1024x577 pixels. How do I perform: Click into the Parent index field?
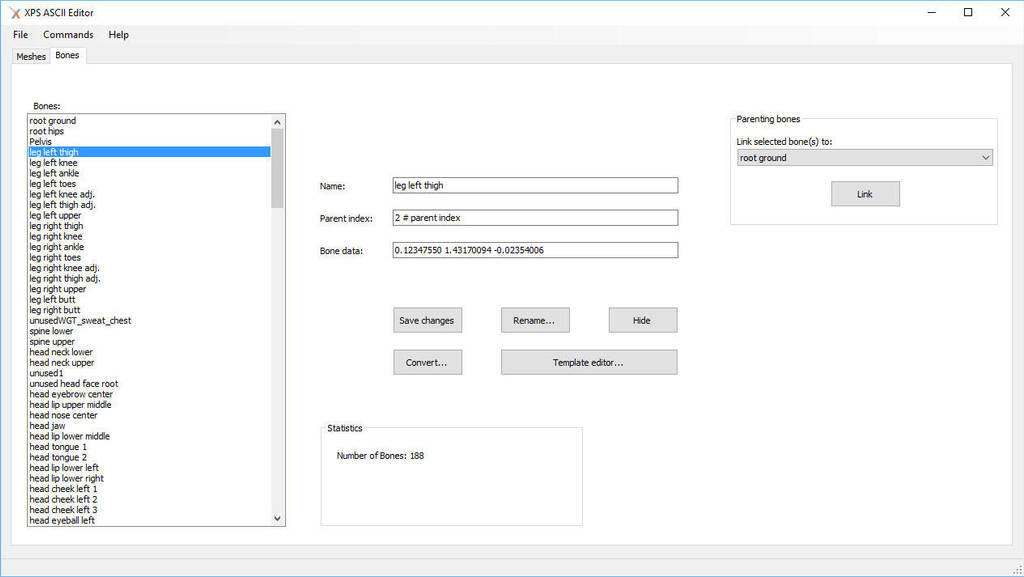click(x=535, y=218)
